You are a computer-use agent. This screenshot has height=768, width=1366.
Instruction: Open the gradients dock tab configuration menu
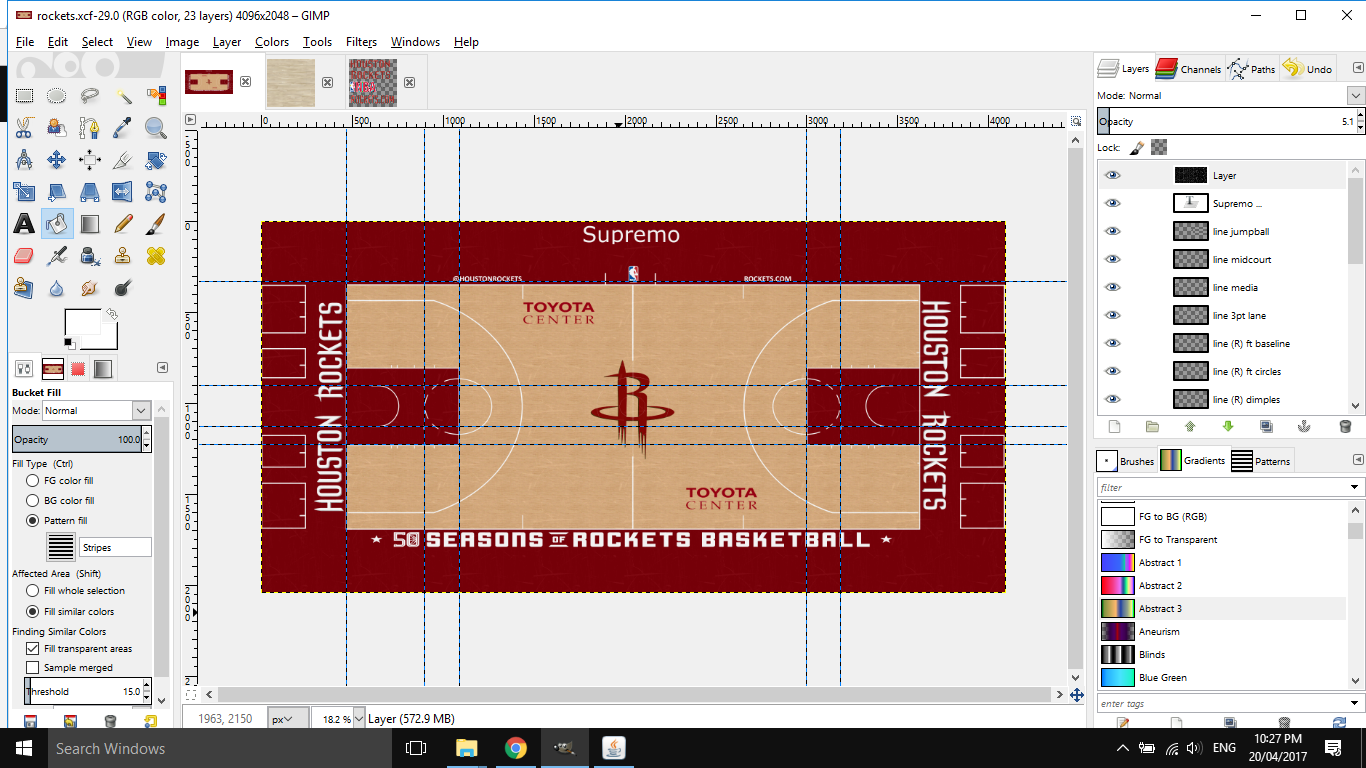(1357, 460)
